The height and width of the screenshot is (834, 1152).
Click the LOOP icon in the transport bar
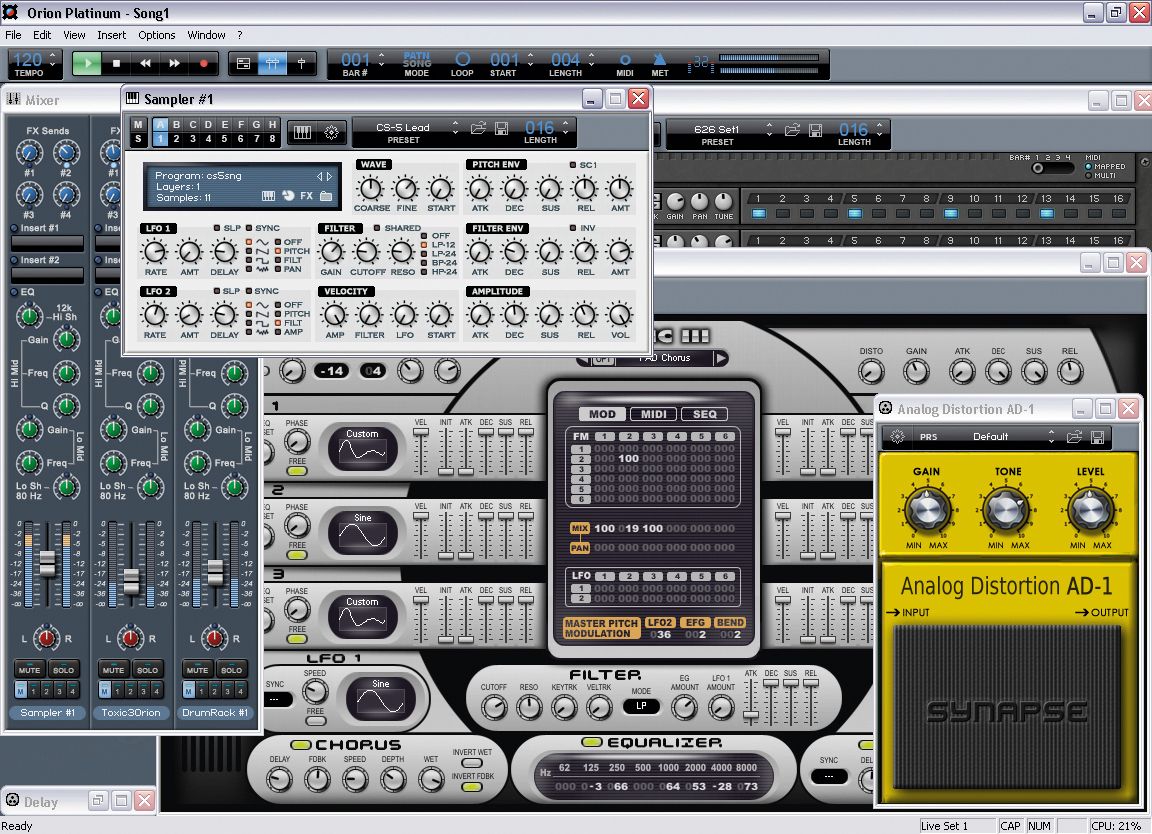coord(462,63)
